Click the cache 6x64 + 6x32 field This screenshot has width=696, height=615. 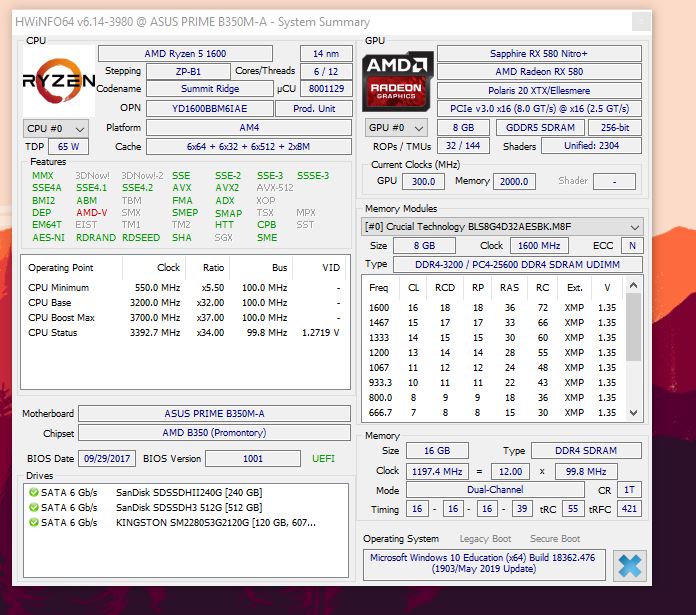click(x=249, y=146)
